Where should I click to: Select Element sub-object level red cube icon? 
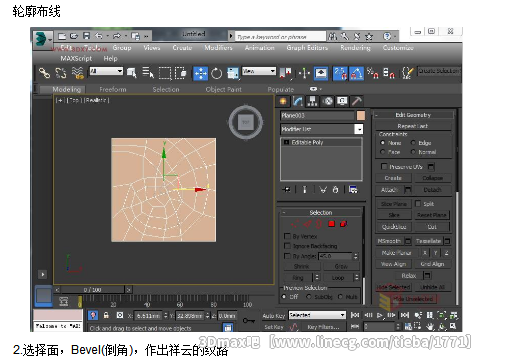343,224
